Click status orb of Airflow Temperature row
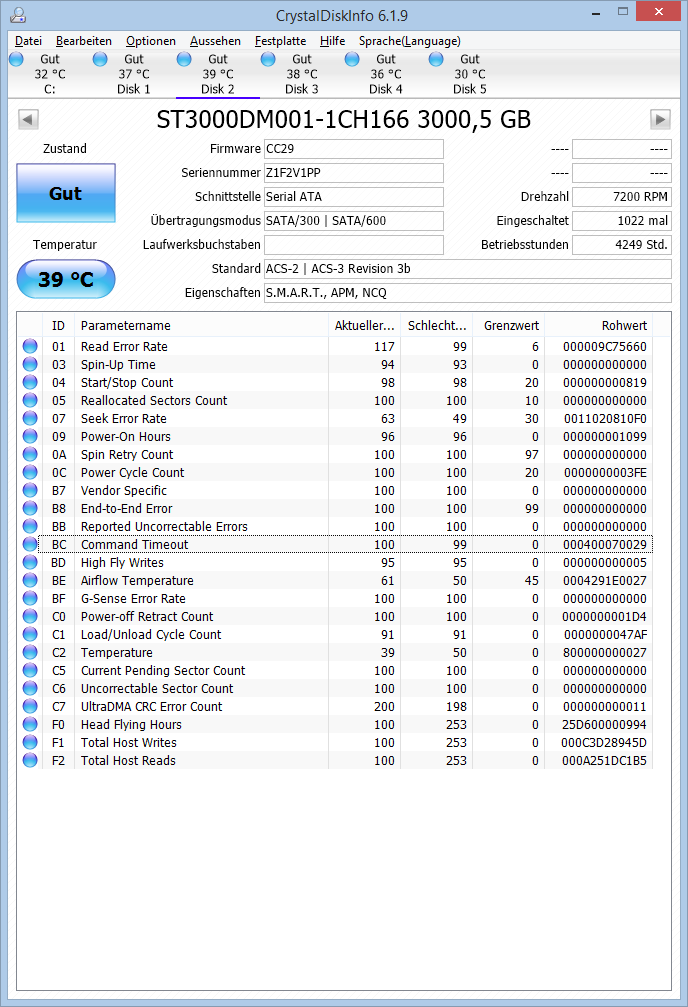 click(30, 580)
